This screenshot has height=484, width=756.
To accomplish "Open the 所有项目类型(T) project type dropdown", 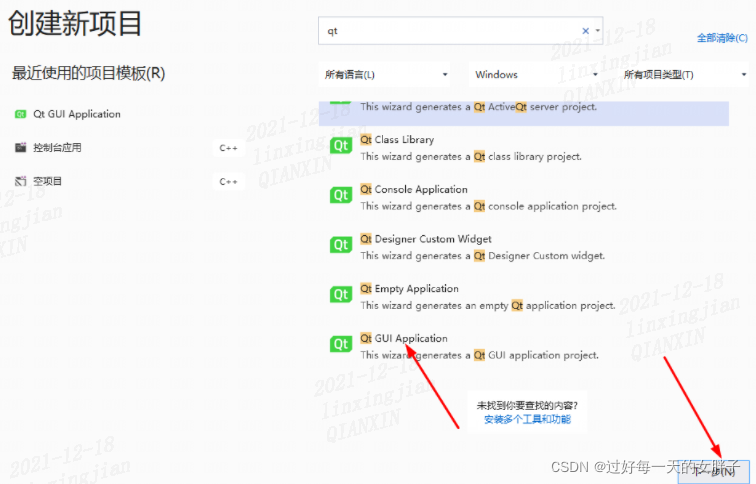I will click(685, 74).
